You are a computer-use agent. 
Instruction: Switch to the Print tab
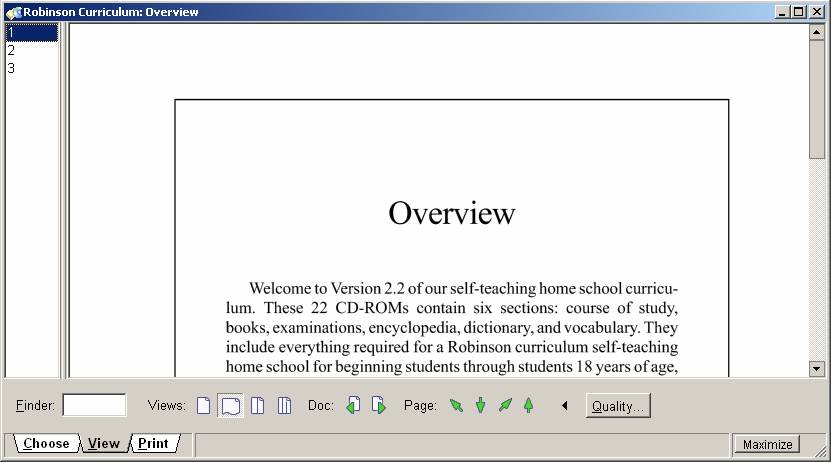click(153, 443)
